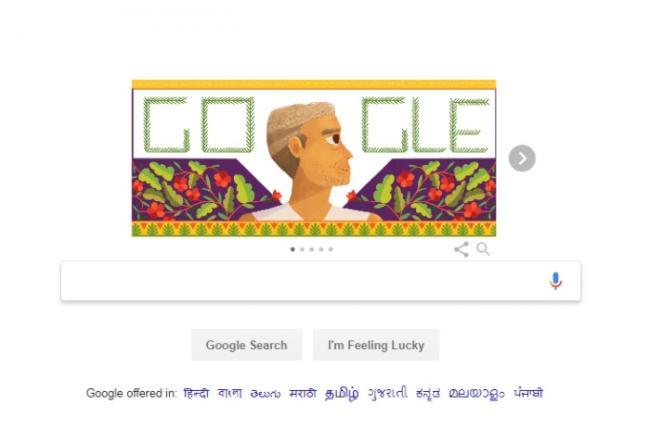Switch Google to the ਪੰਜਾਬੀ language link
The height and width of the screenshot is (430, 650).
tap(528, 392)
